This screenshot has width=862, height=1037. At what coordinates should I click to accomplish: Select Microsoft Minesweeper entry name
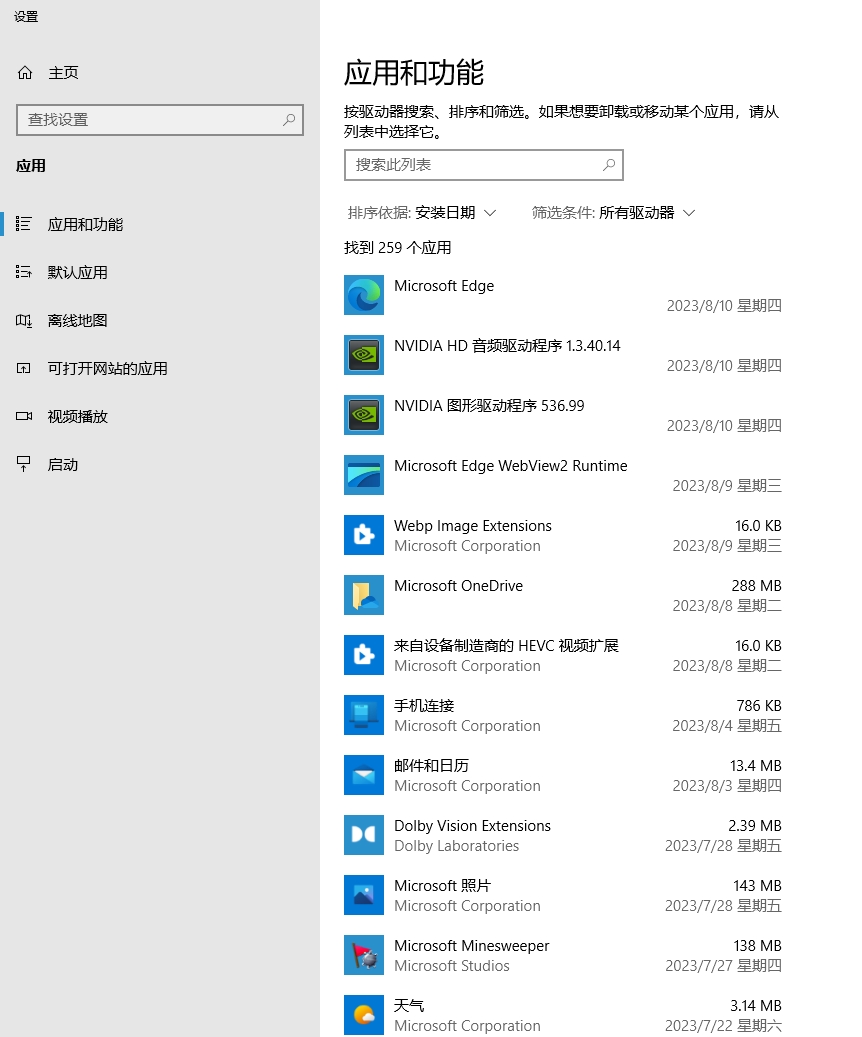[x=472, y=946]
